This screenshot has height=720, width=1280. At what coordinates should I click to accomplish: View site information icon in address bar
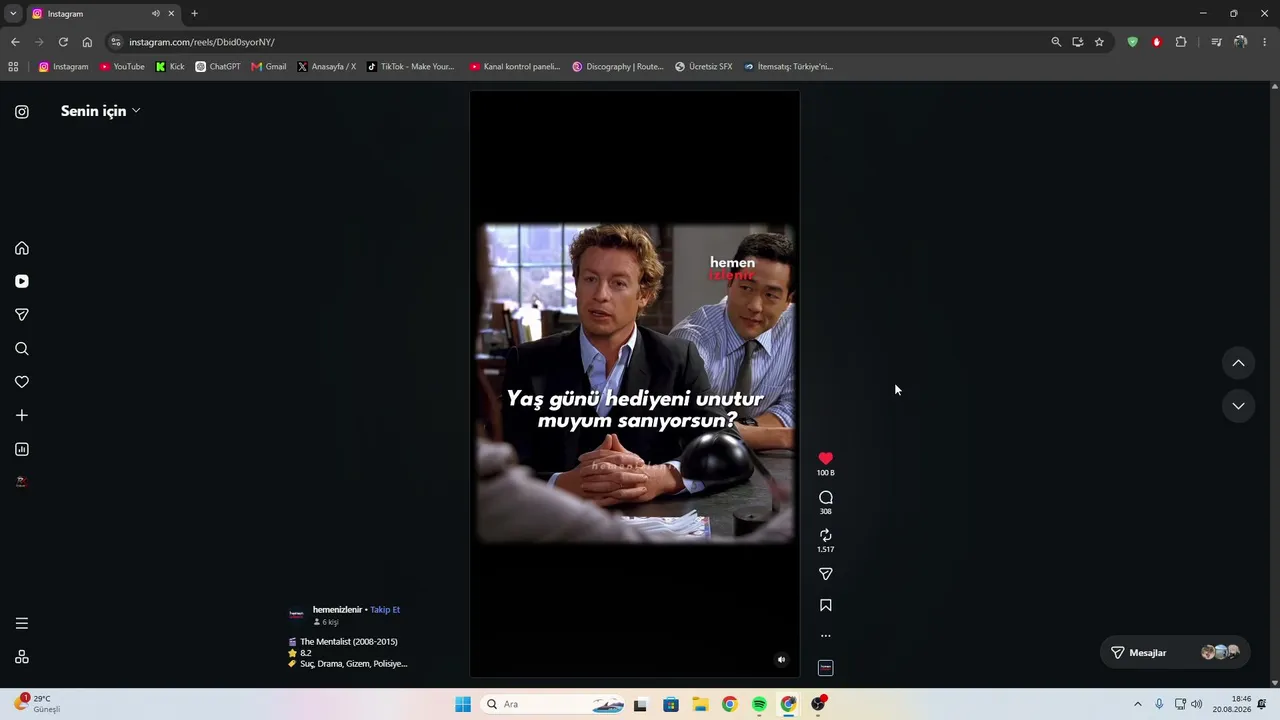tap(116, 42)
